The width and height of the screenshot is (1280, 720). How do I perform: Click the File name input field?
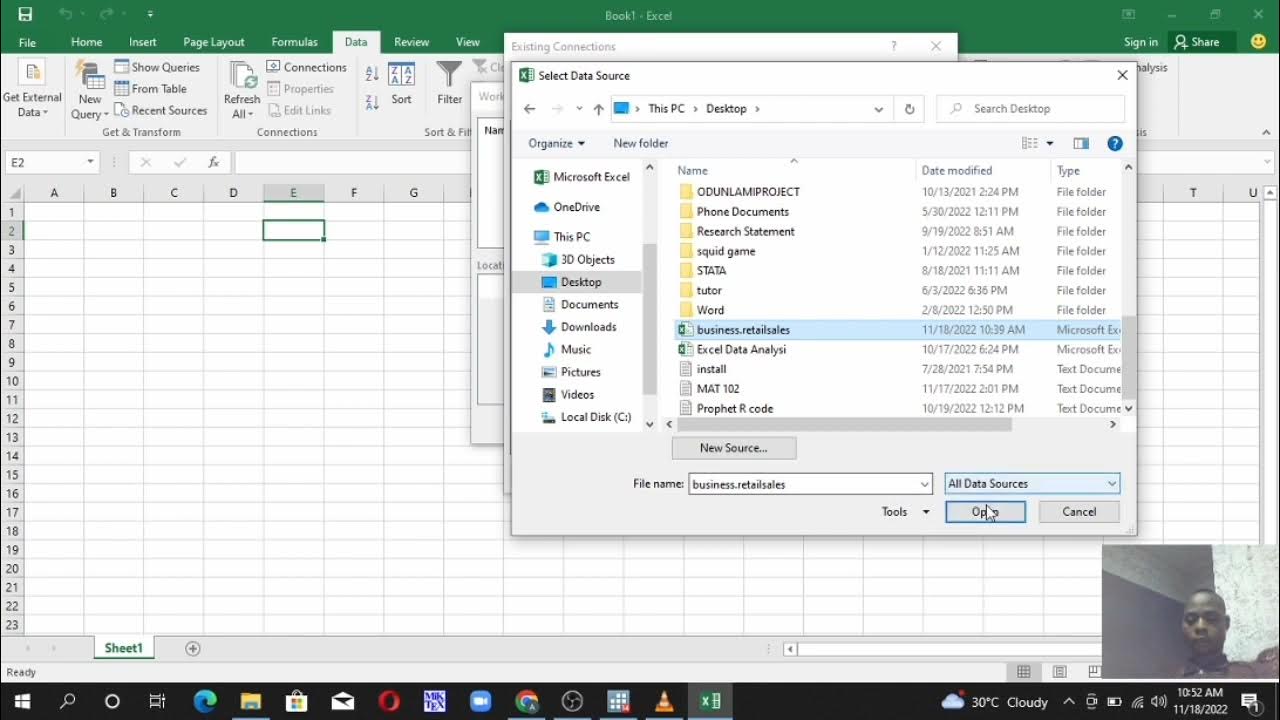810,484
